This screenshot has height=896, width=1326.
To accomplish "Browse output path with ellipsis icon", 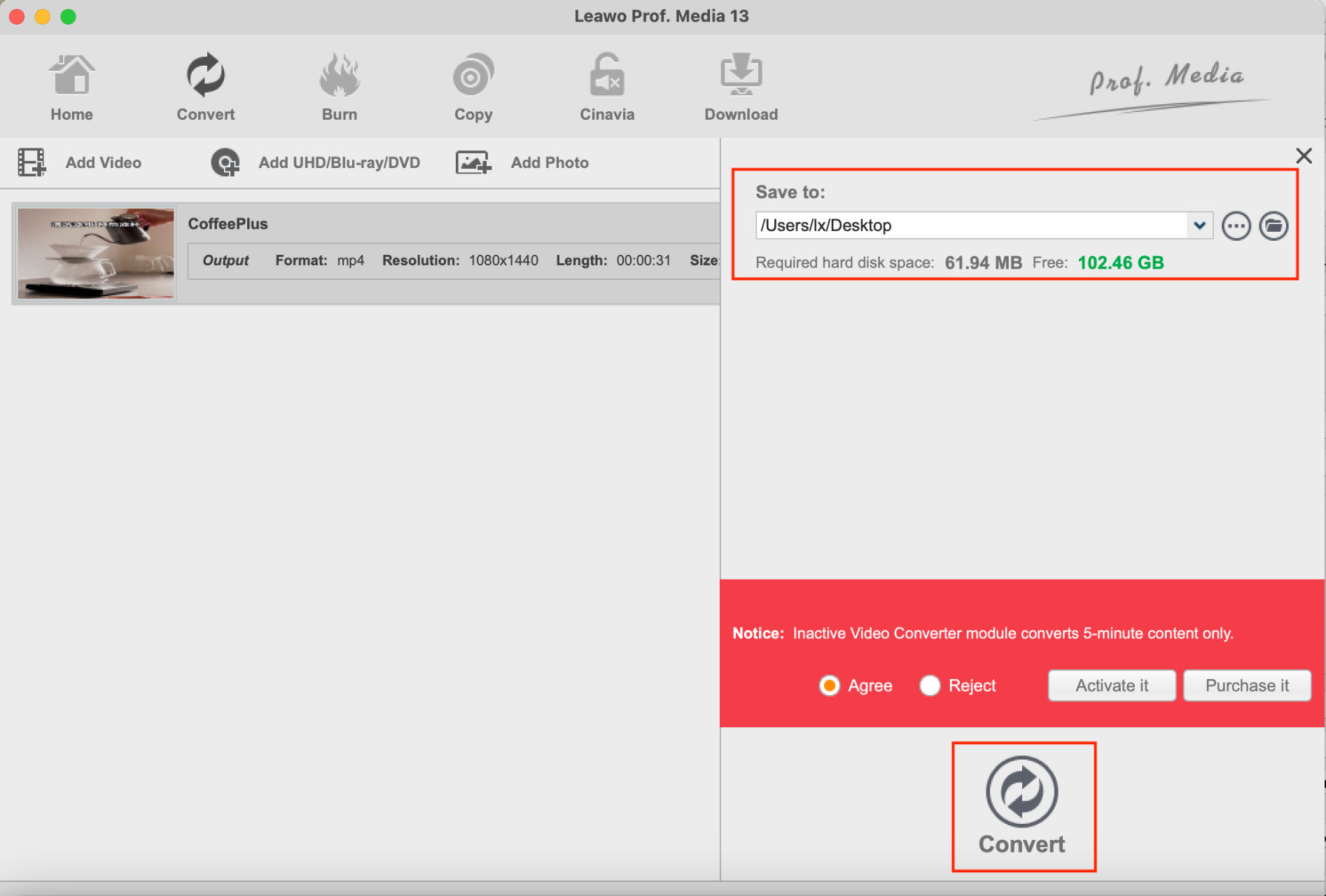I will click(x=1236, y=226).
